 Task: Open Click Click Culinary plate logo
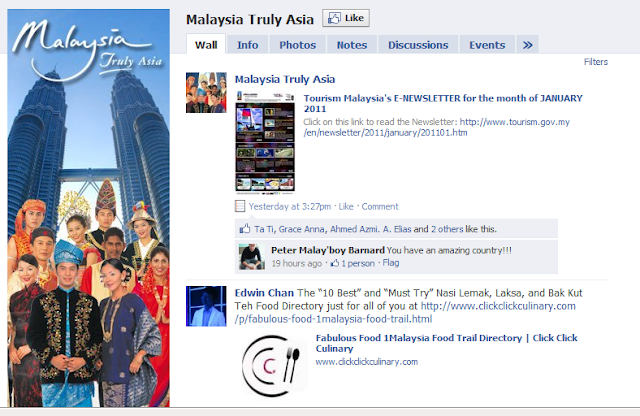271,365
